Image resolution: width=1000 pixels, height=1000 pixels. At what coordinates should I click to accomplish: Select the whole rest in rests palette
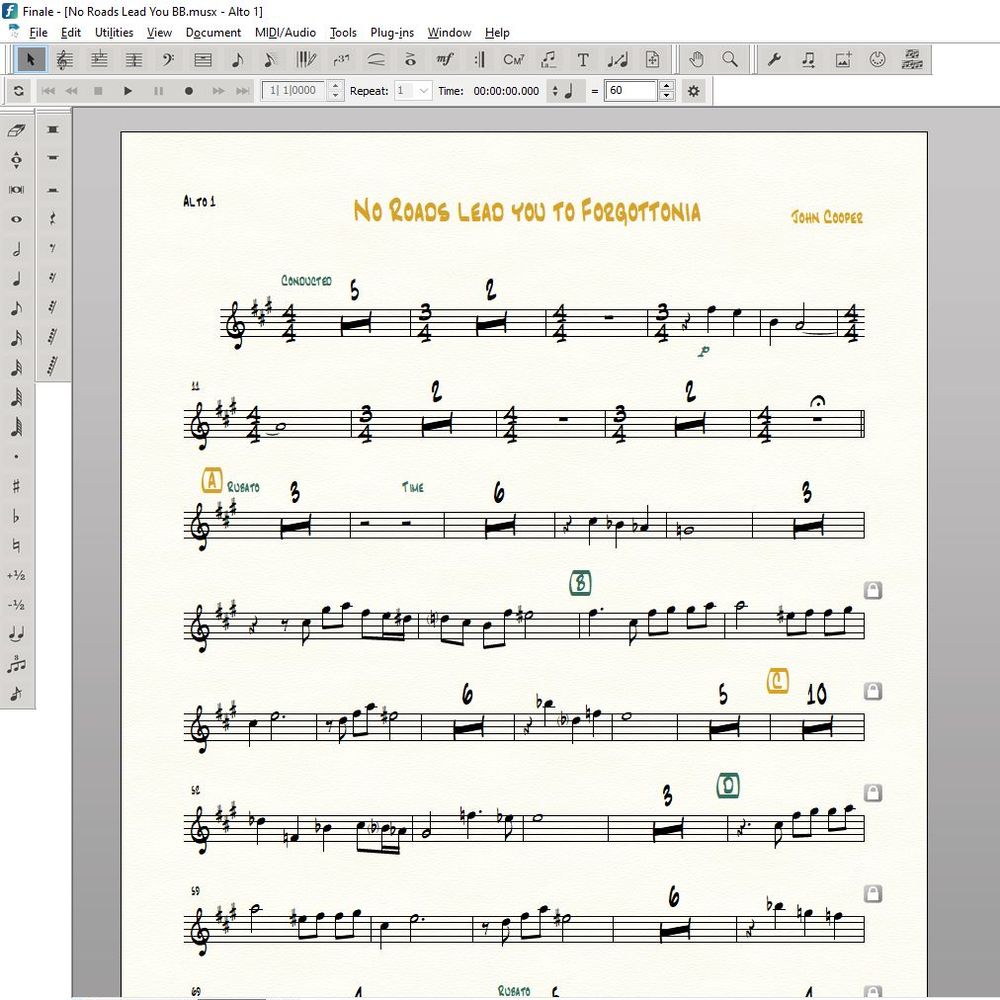[x=53, y=157]
